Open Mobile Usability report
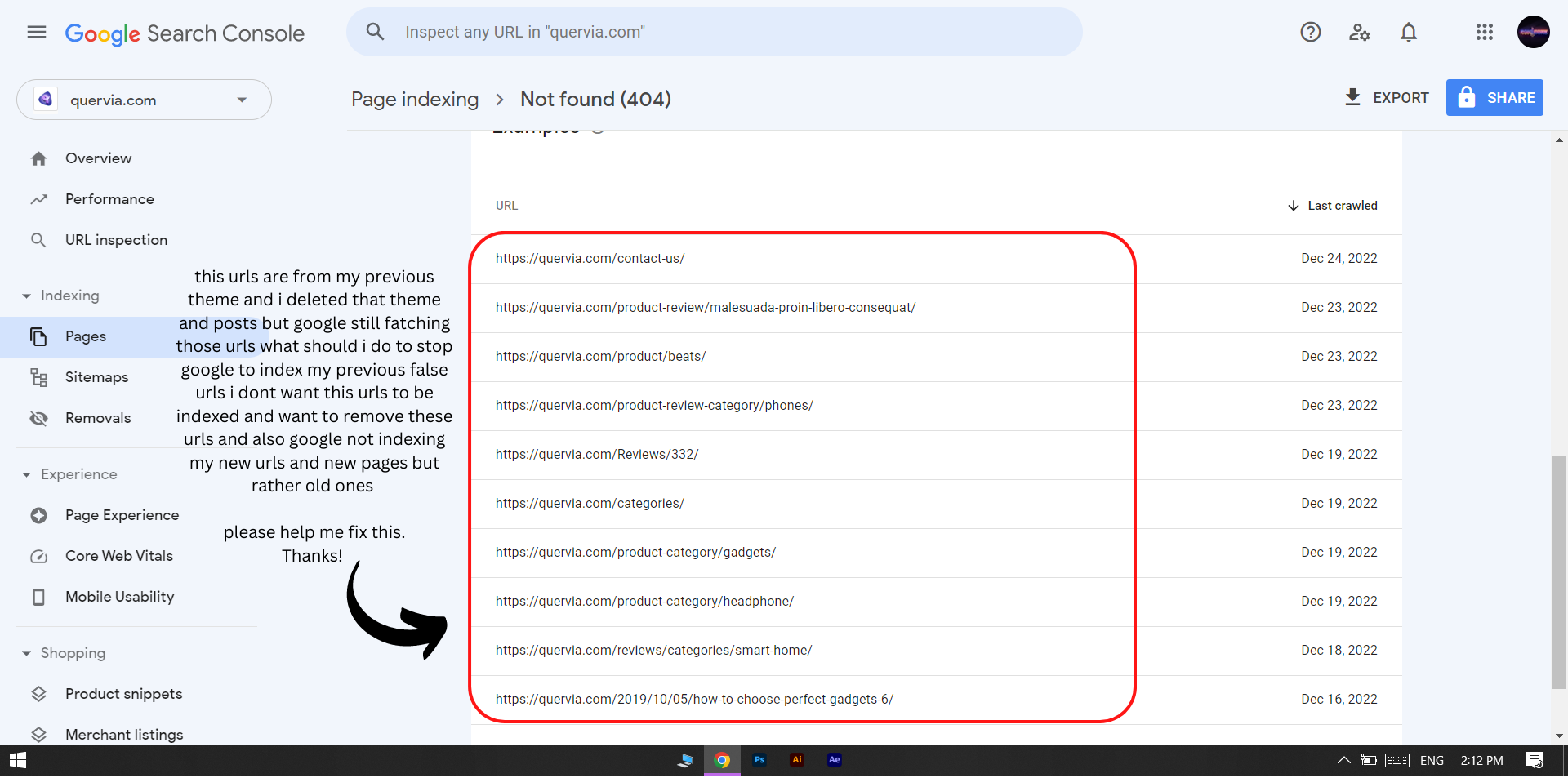 click(119, 597)
